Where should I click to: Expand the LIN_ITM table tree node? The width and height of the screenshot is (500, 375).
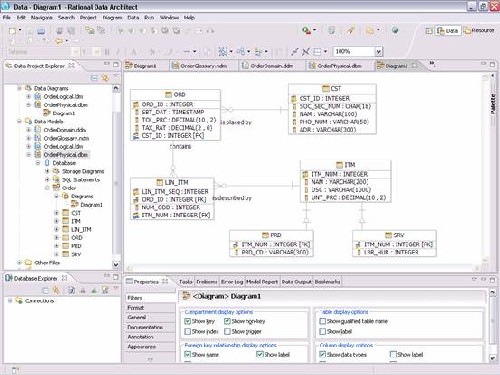[57, 229]
